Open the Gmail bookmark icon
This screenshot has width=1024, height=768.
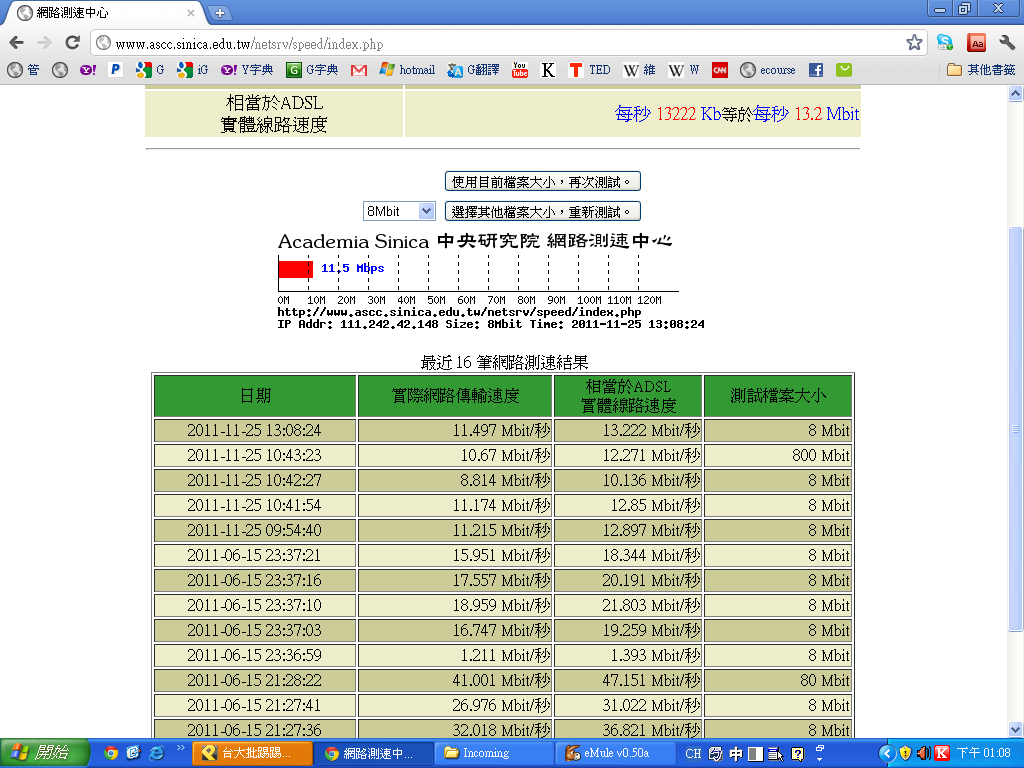coord(359,70)
